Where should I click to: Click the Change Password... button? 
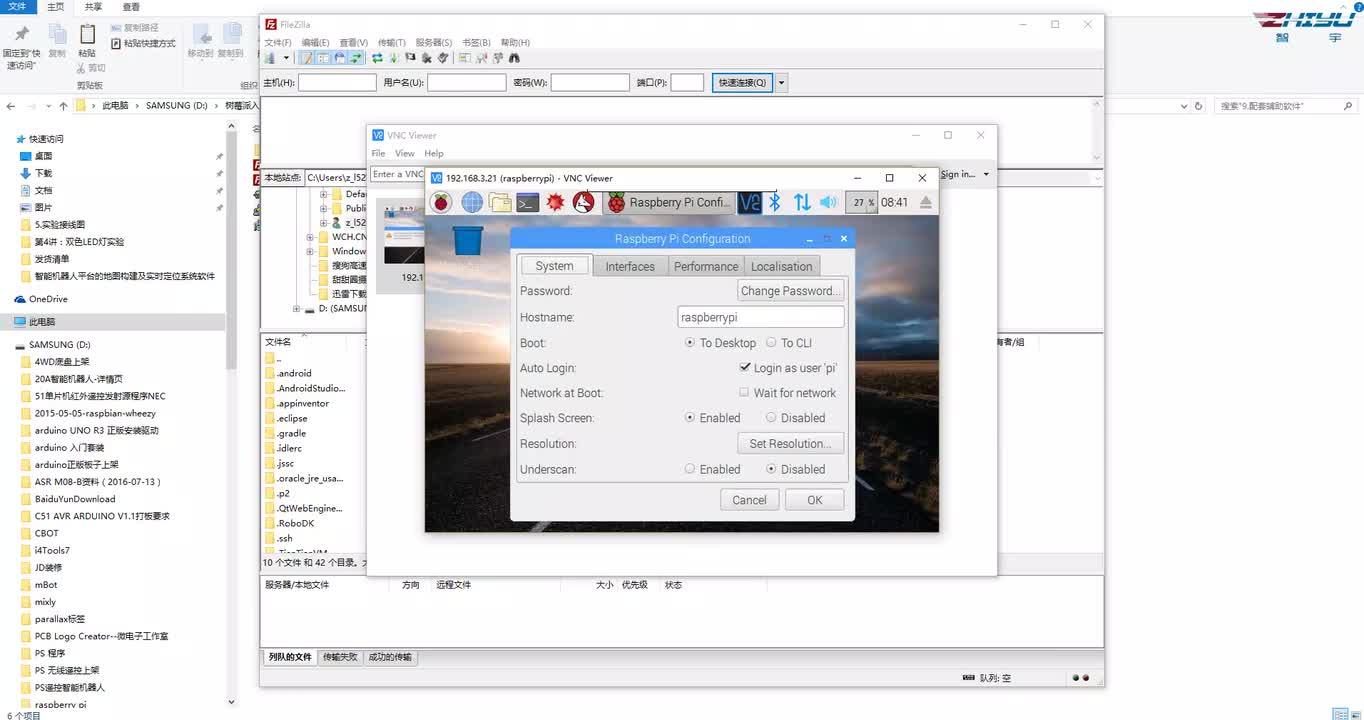coord(790,291)
